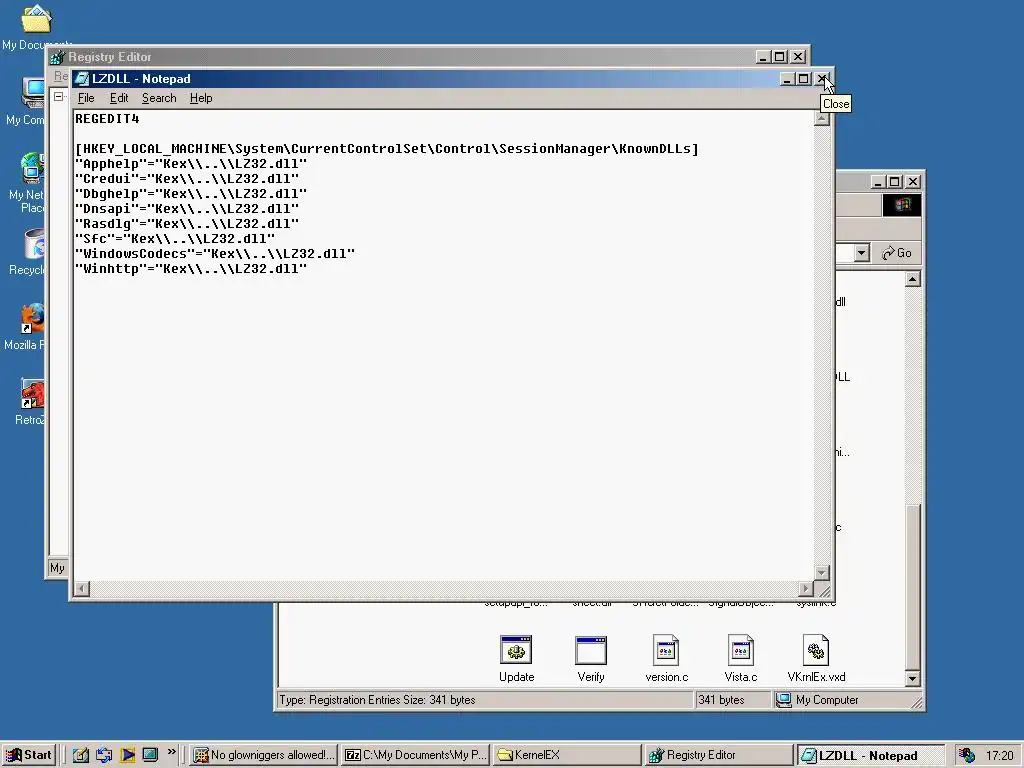
Task: Switch to the Registry Editor taskbar button
Action: coord(717,755)
